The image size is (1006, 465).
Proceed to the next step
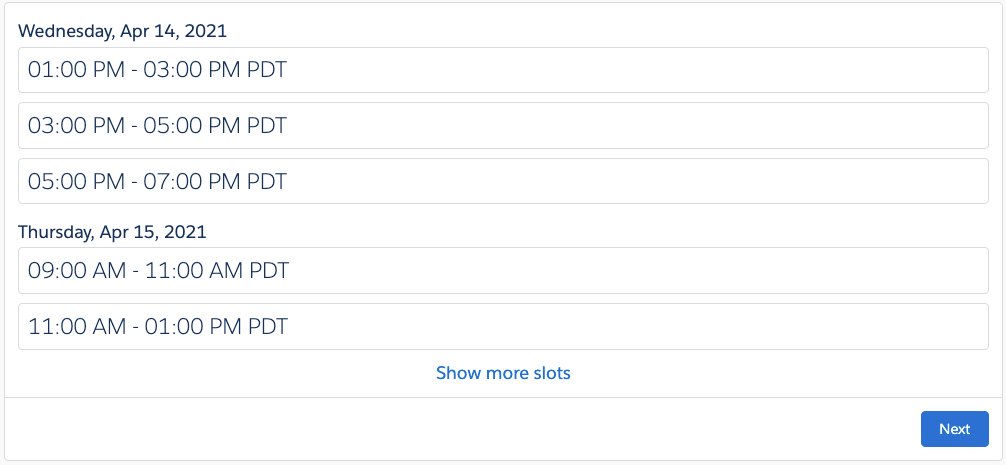tap(954, 429)
